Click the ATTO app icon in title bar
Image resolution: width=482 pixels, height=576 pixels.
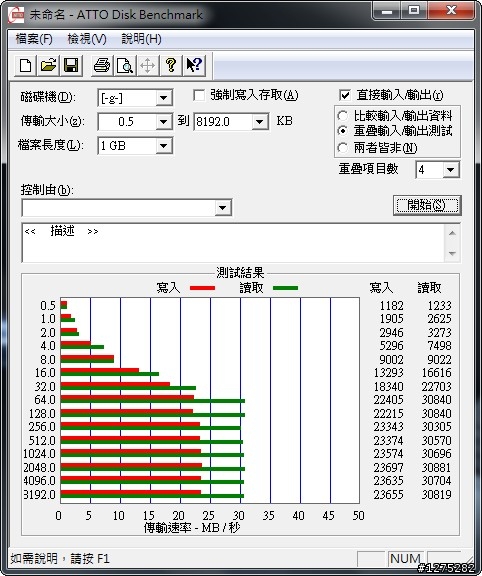[16, 15]
